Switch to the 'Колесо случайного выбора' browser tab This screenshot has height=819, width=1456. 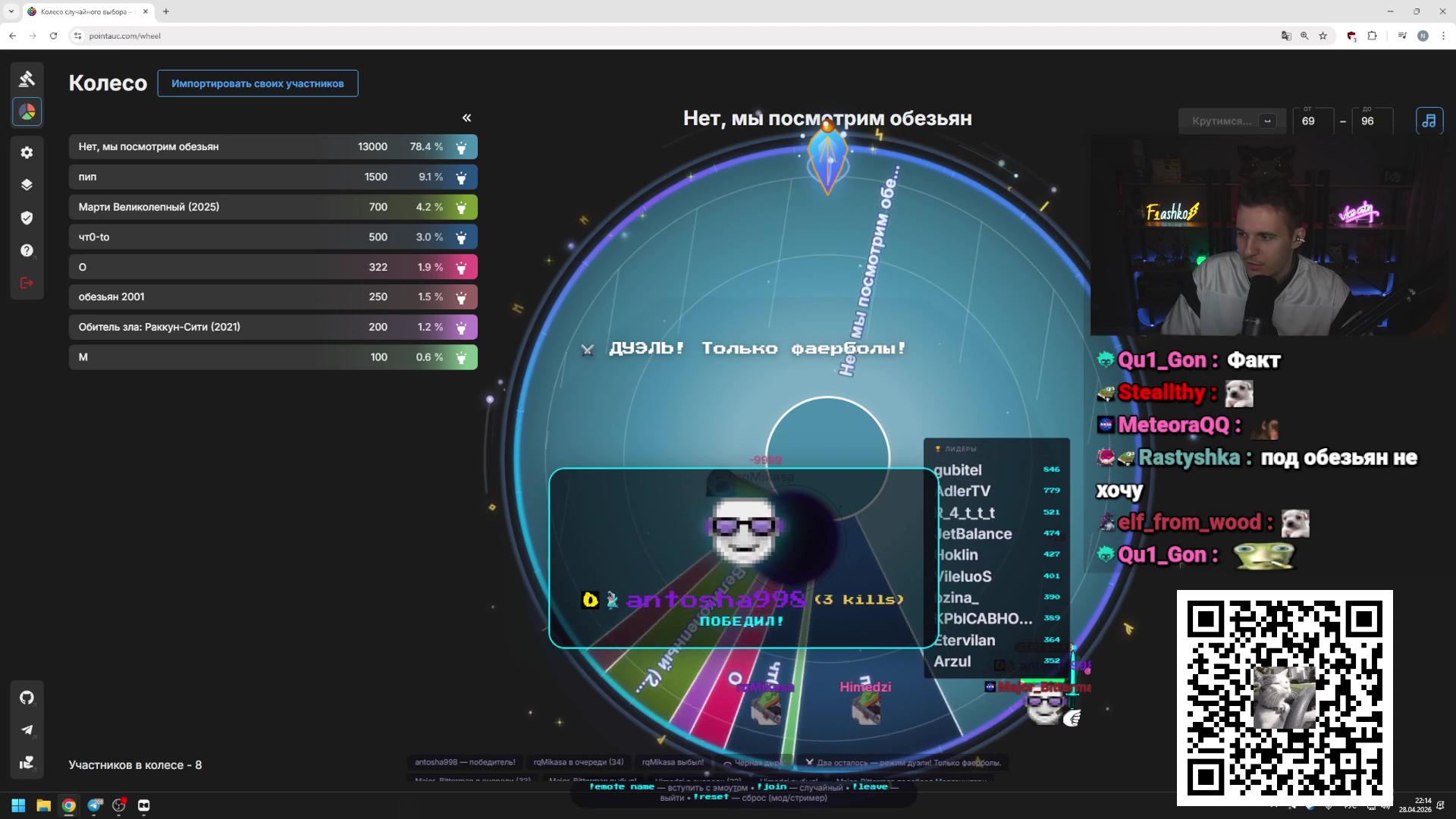point(83,11)
